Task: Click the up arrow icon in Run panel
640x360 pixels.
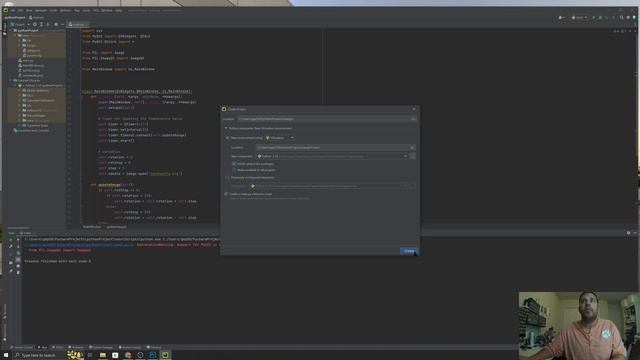Action: point(18,240)
